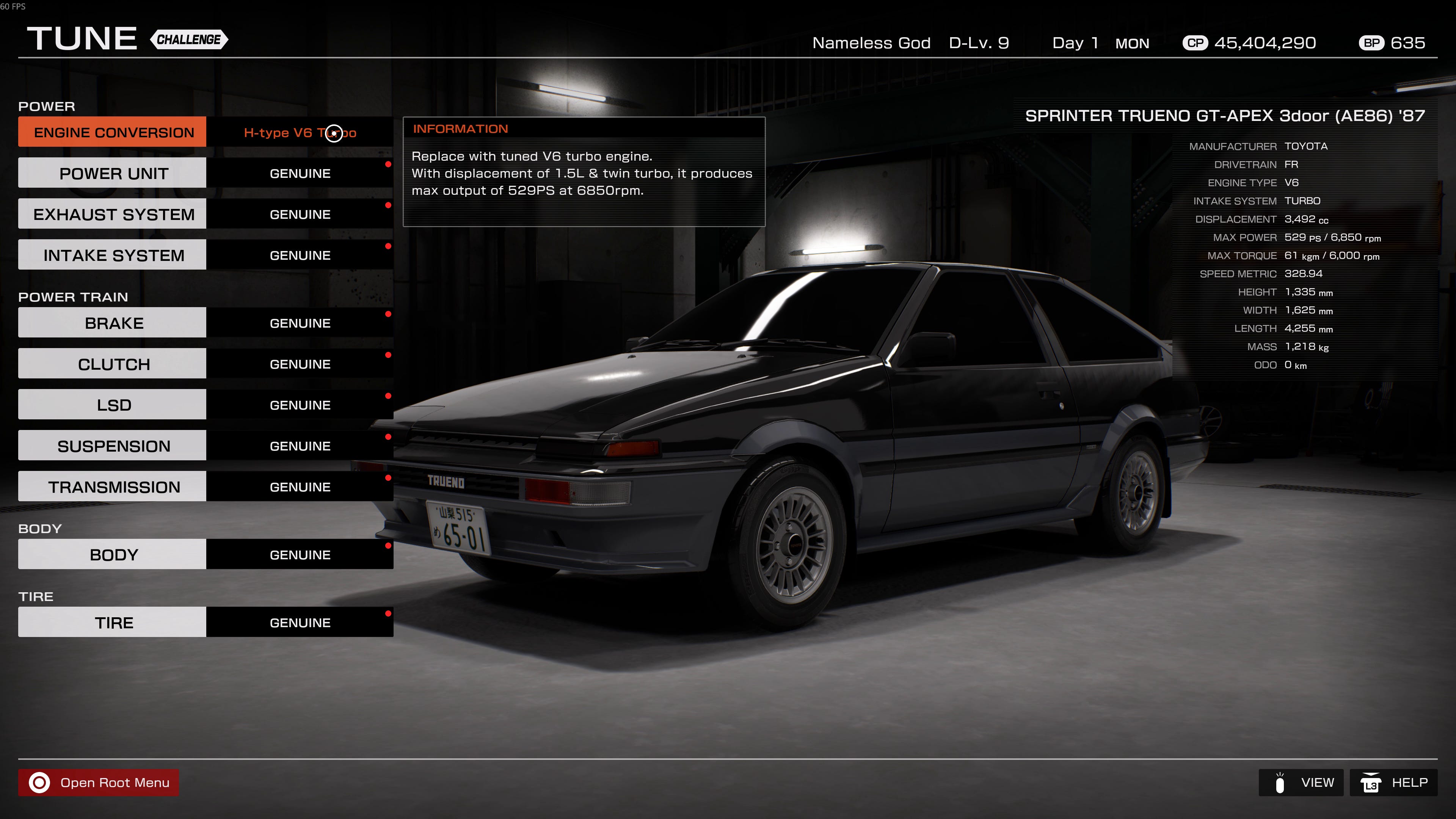Select the POWER UNIT tuning category

tap(112, 173)
